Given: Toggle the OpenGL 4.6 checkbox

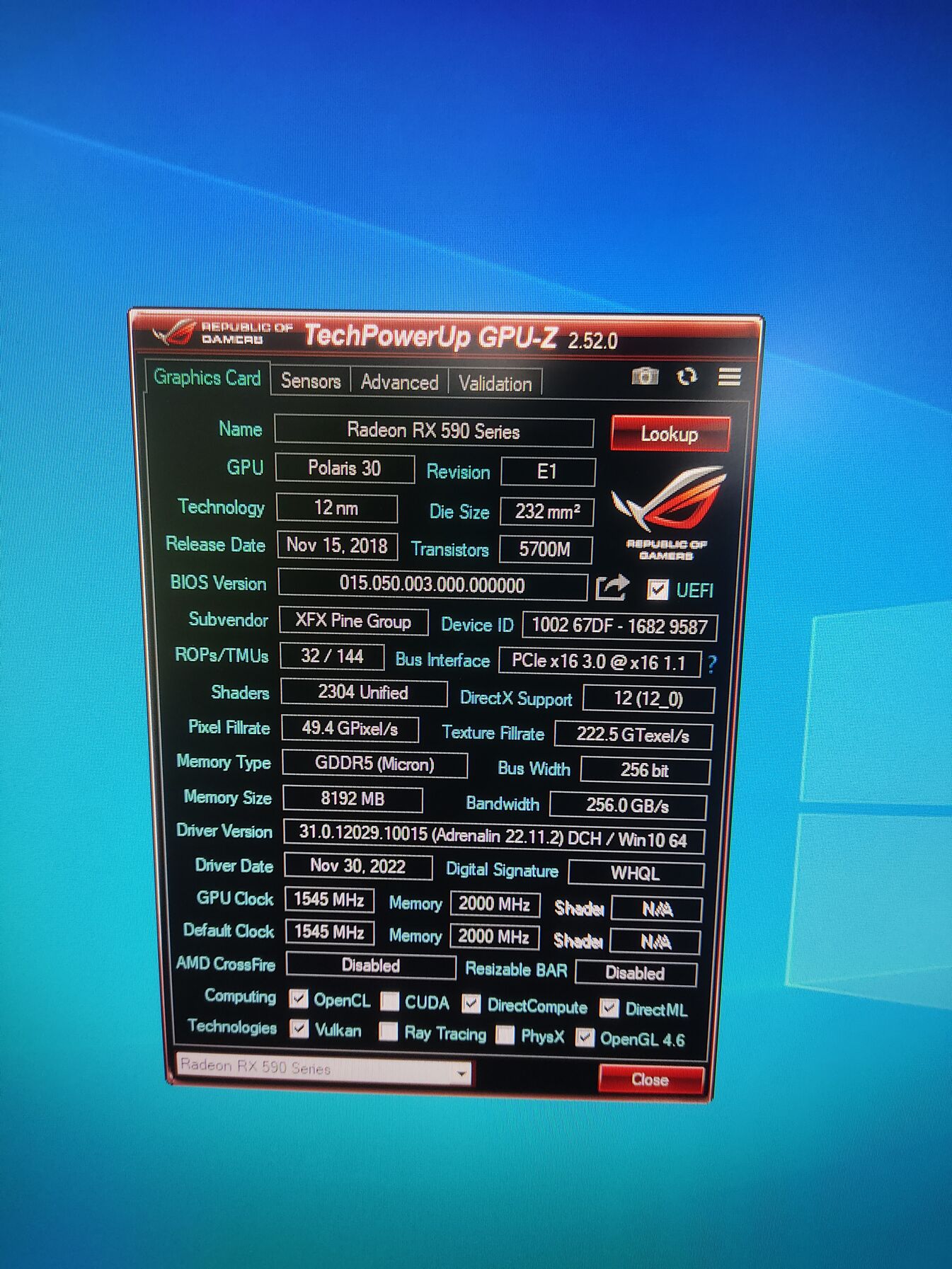Looking at the screenshot, I should point(585,1038).
